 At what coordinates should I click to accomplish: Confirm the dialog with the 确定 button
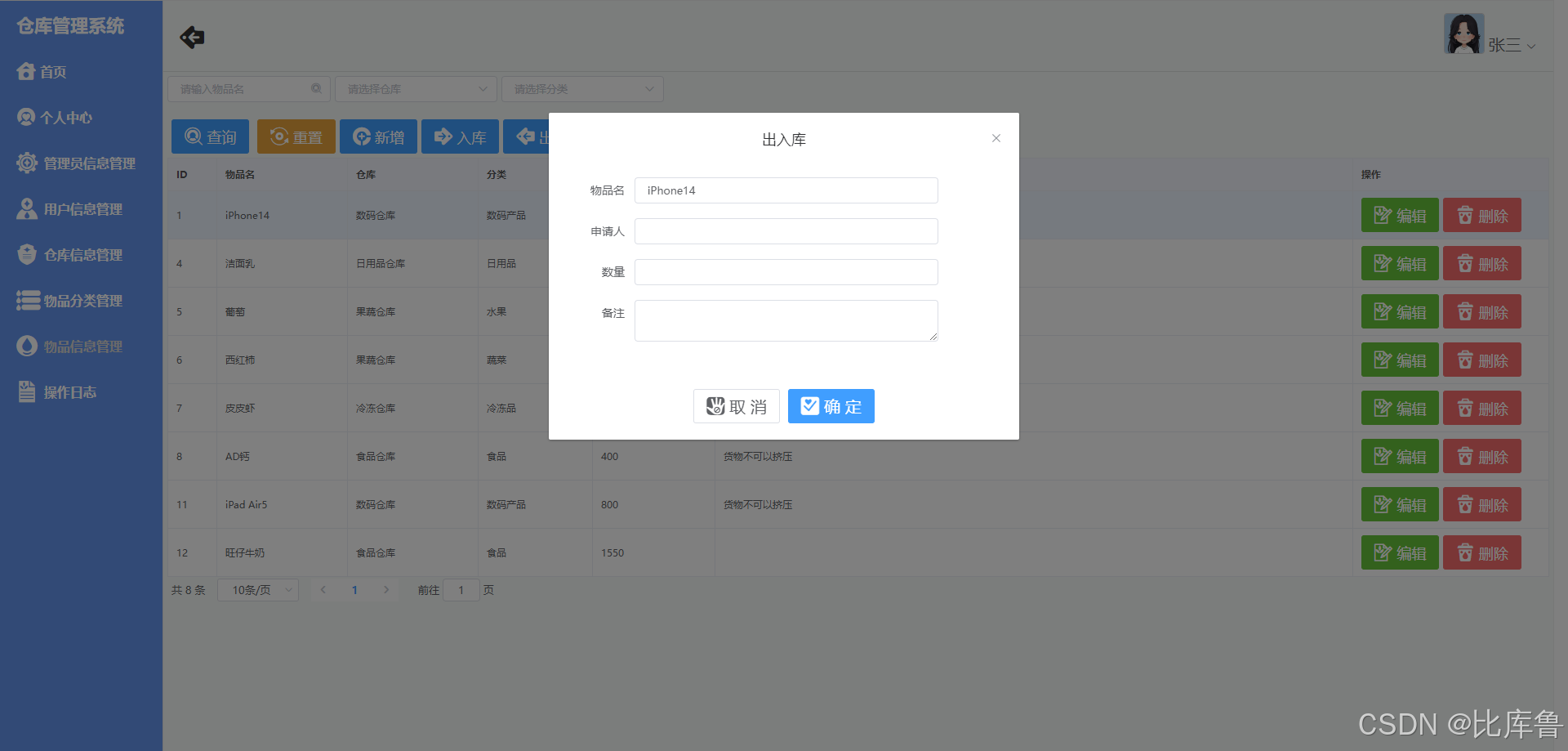pyautogui.click(x=831, y=406)
